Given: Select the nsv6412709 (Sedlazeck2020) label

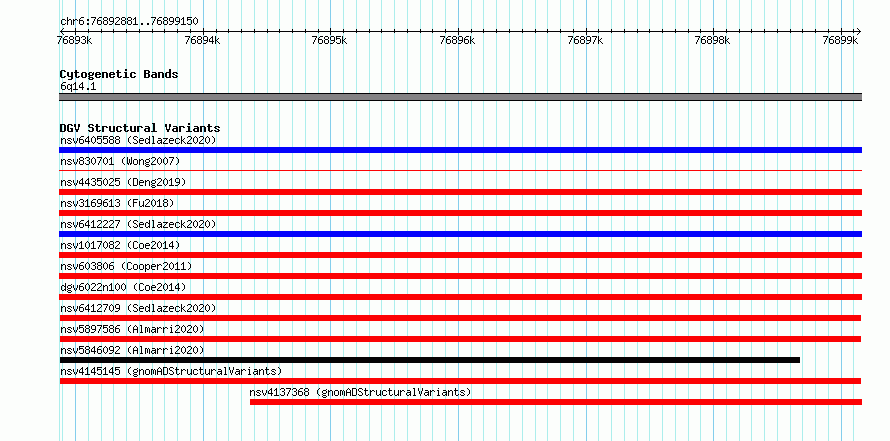Looking at the screenshot, I should point(138,308).
